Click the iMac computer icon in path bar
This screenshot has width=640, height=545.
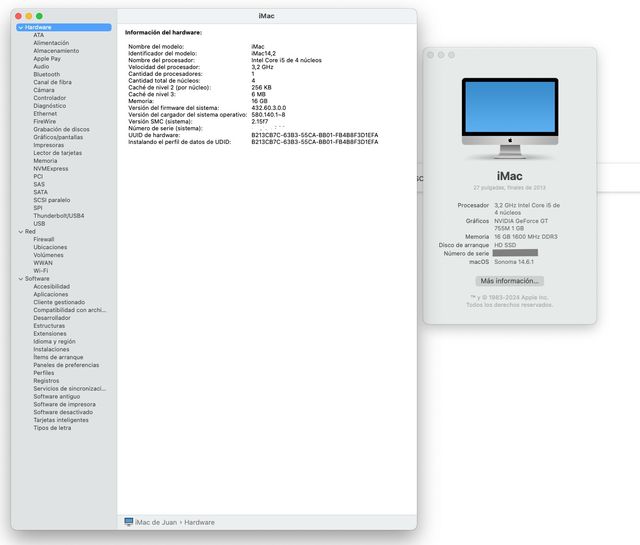[129, 522]
